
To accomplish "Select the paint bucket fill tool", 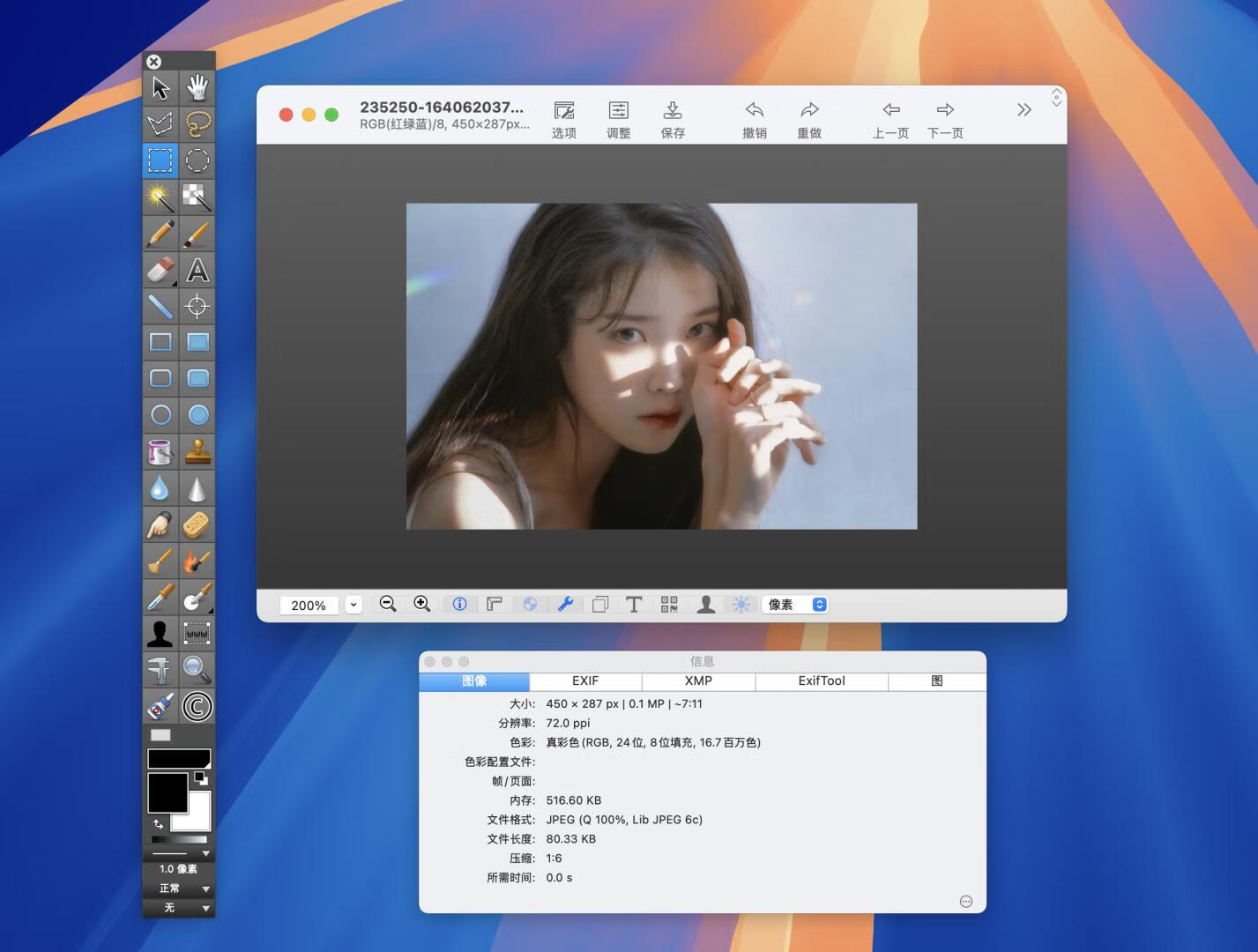I will (160, 451).
